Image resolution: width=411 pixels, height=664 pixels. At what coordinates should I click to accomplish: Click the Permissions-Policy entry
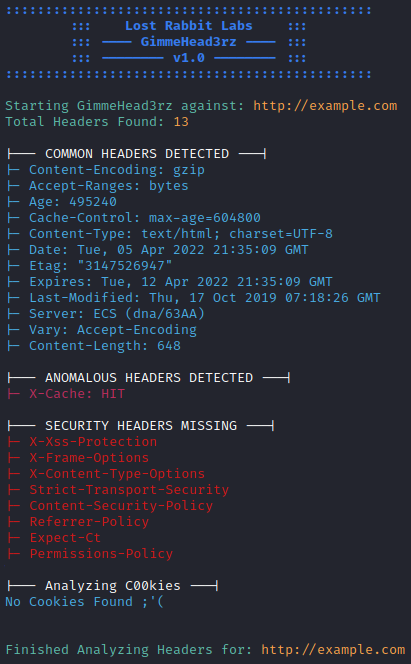[101, 554]
